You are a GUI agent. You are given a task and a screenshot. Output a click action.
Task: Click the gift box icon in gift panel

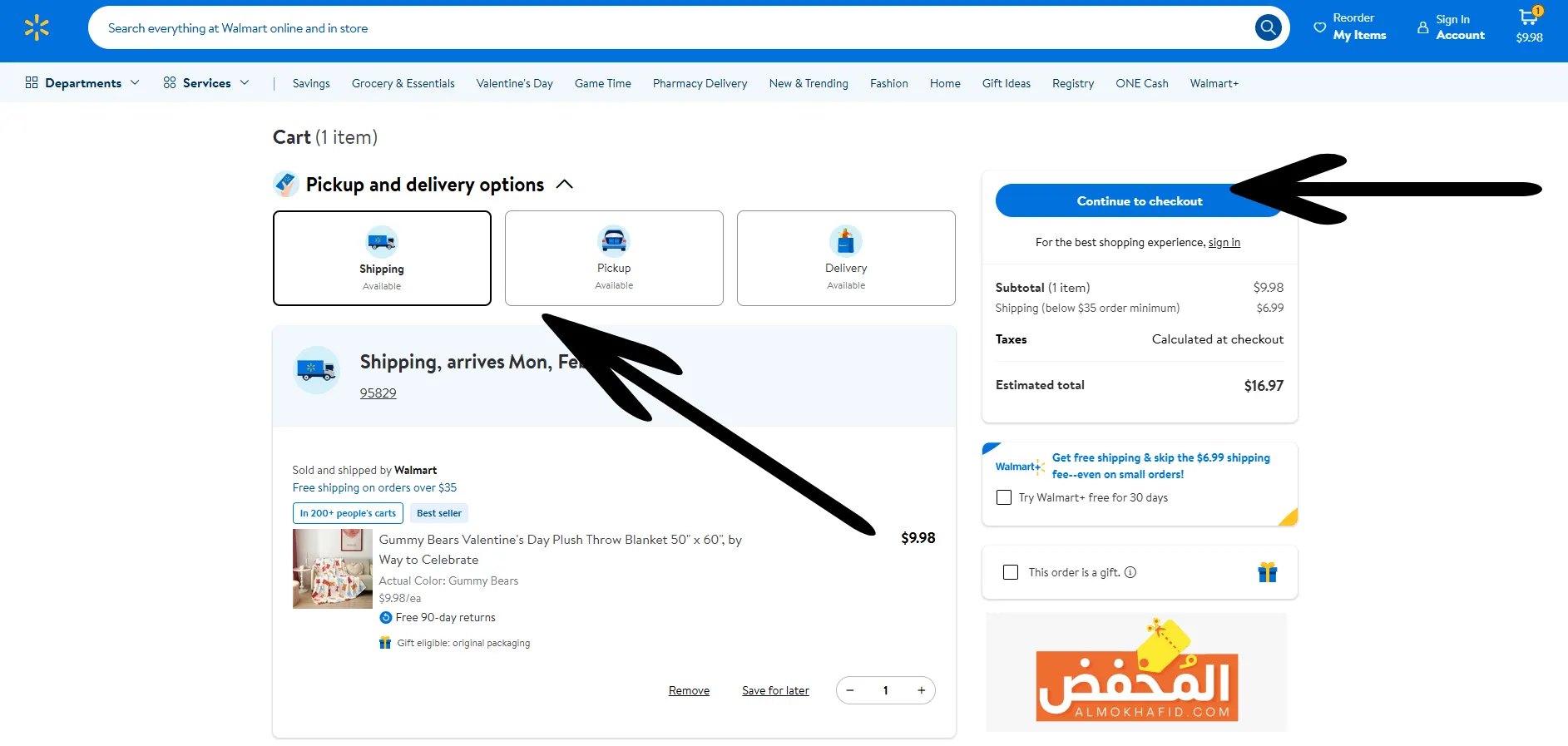[1268, 572]
